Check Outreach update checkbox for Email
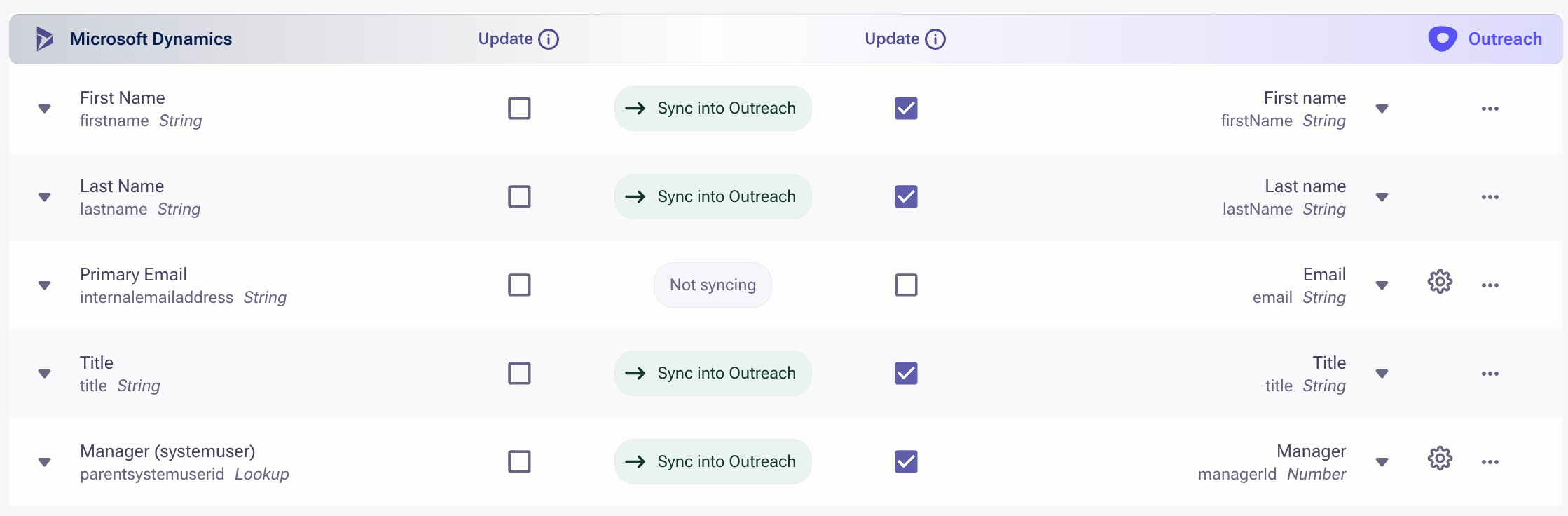The height and width of the screenshot is (516, 1568). tap(906, 285)
